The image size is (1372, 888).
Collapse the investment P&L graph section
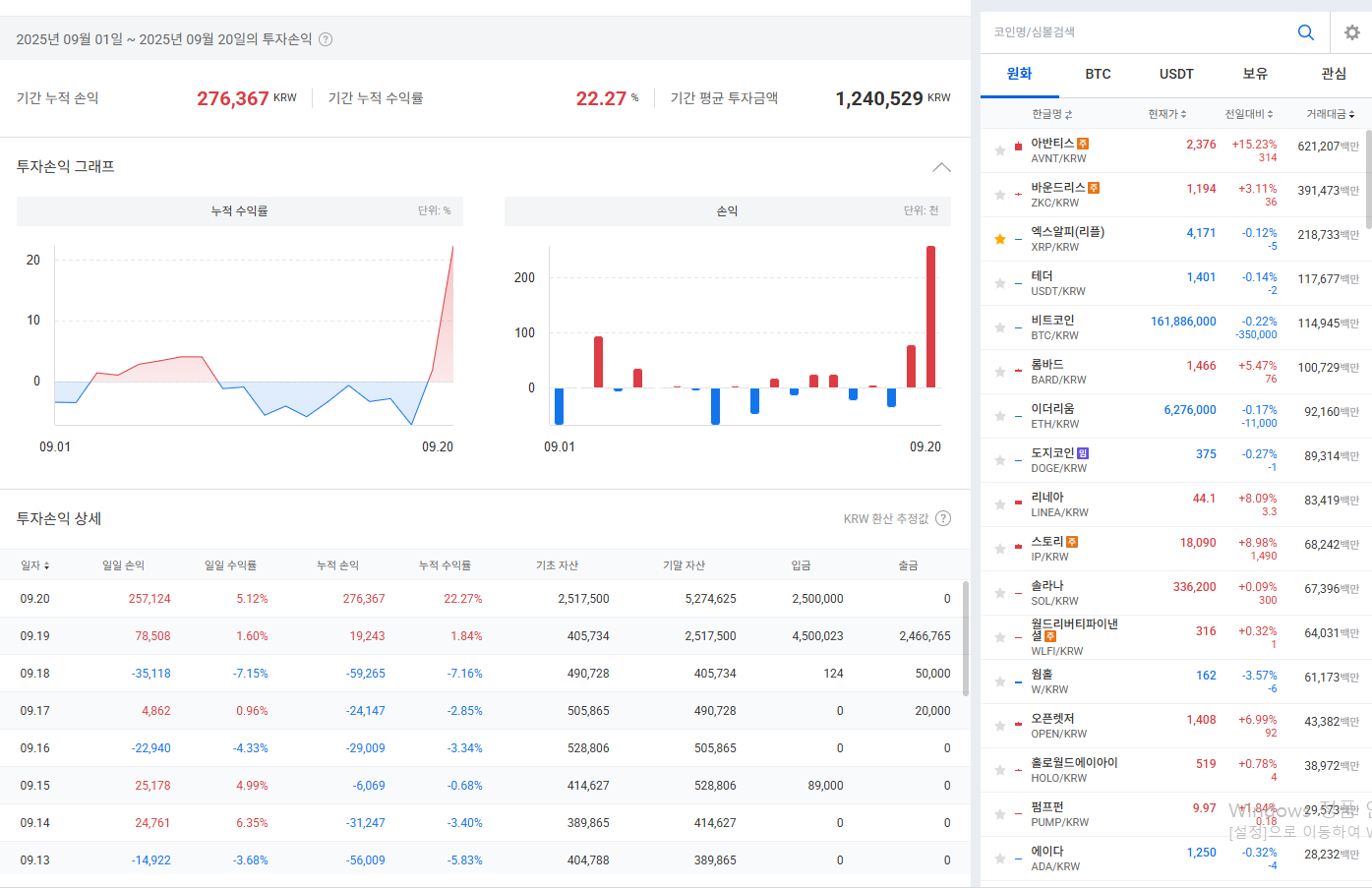click(x=941, y=167)
